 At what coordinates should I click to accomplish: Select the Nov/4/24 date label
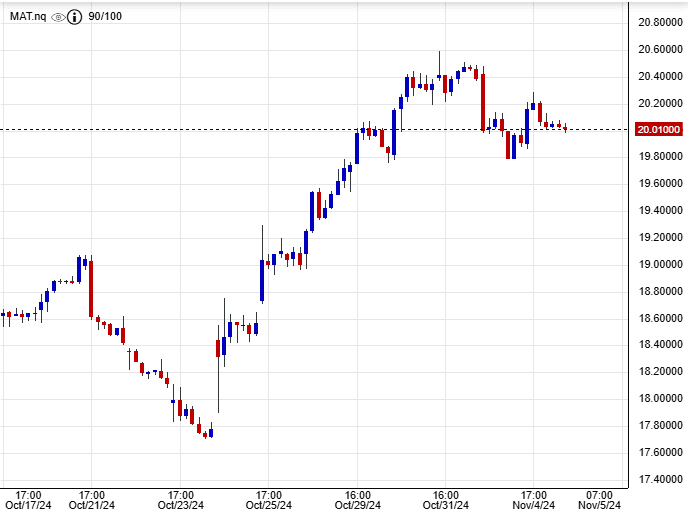534,504
